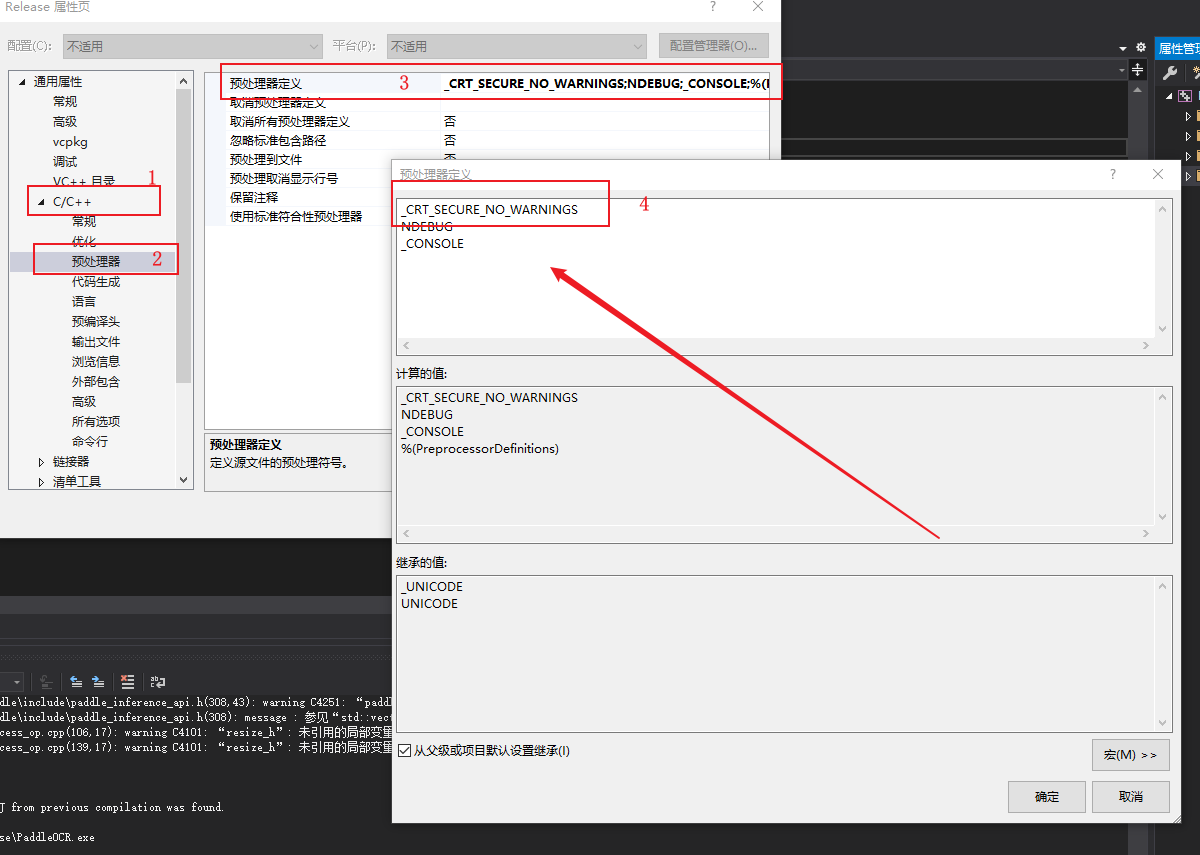The image size is (1200, 855).
Task: Clear all messages in the output window
Action: click(x=128, y=682)
